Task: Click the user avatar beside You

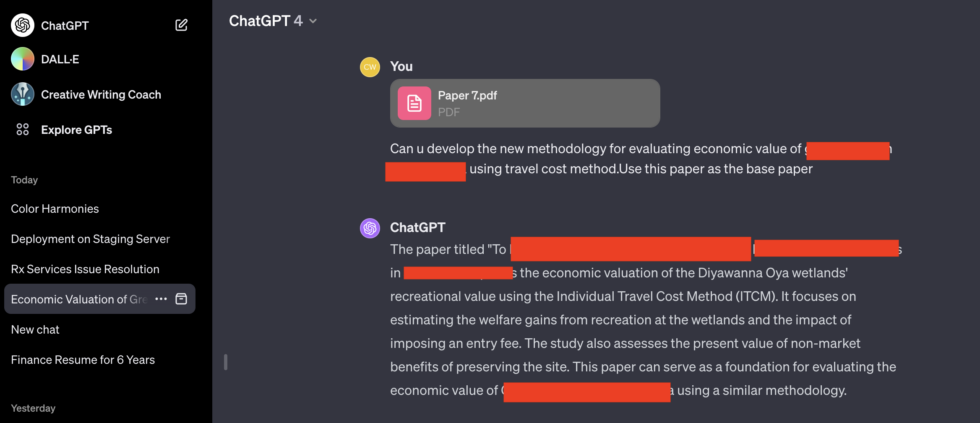Action: [x=370, y=67]
